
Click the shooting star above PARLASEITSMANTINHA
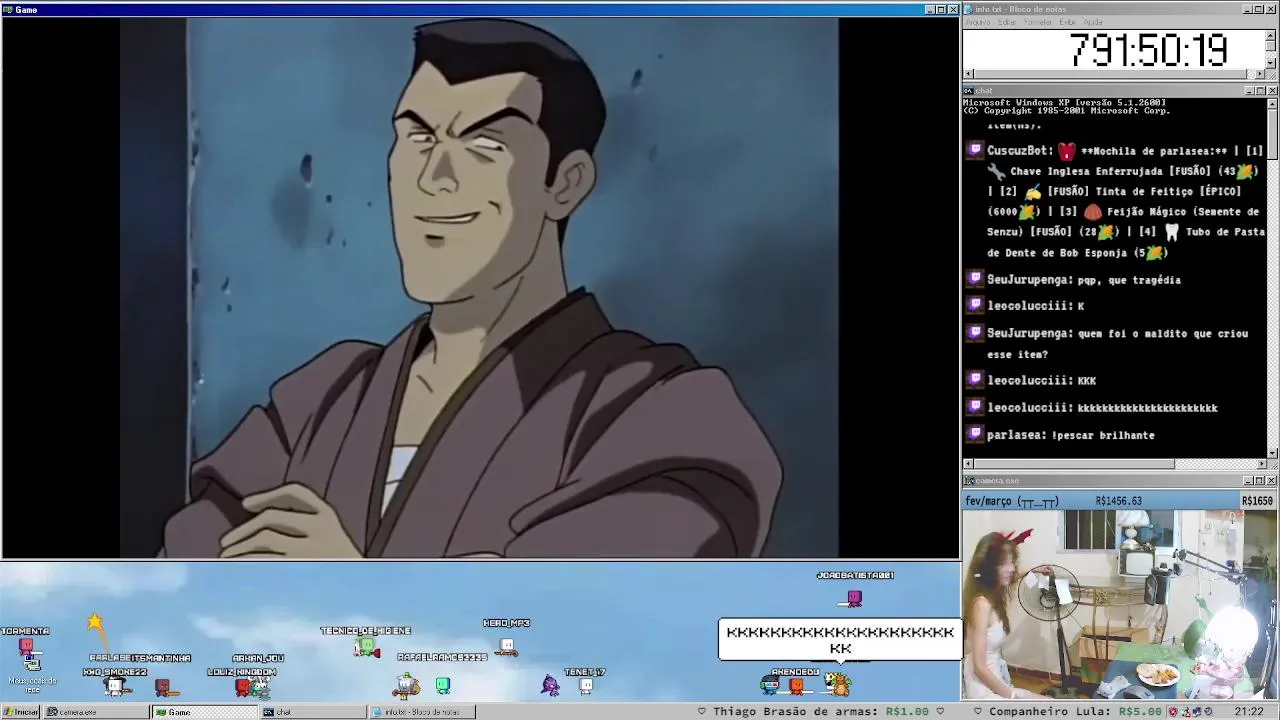95,623
